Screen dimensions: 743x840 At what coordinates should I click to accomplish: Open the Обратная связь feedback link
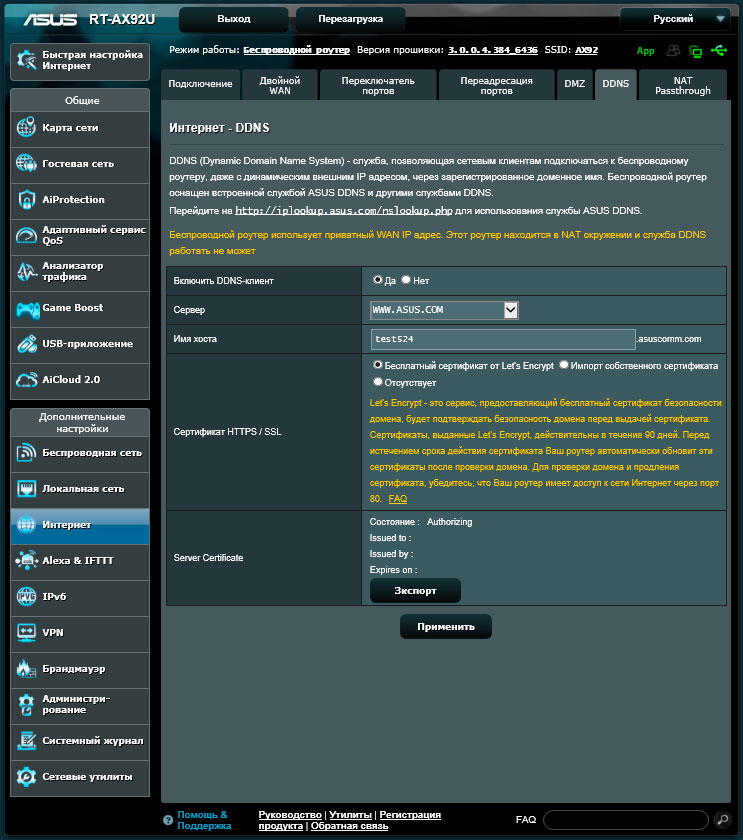[x=349, y=826]
